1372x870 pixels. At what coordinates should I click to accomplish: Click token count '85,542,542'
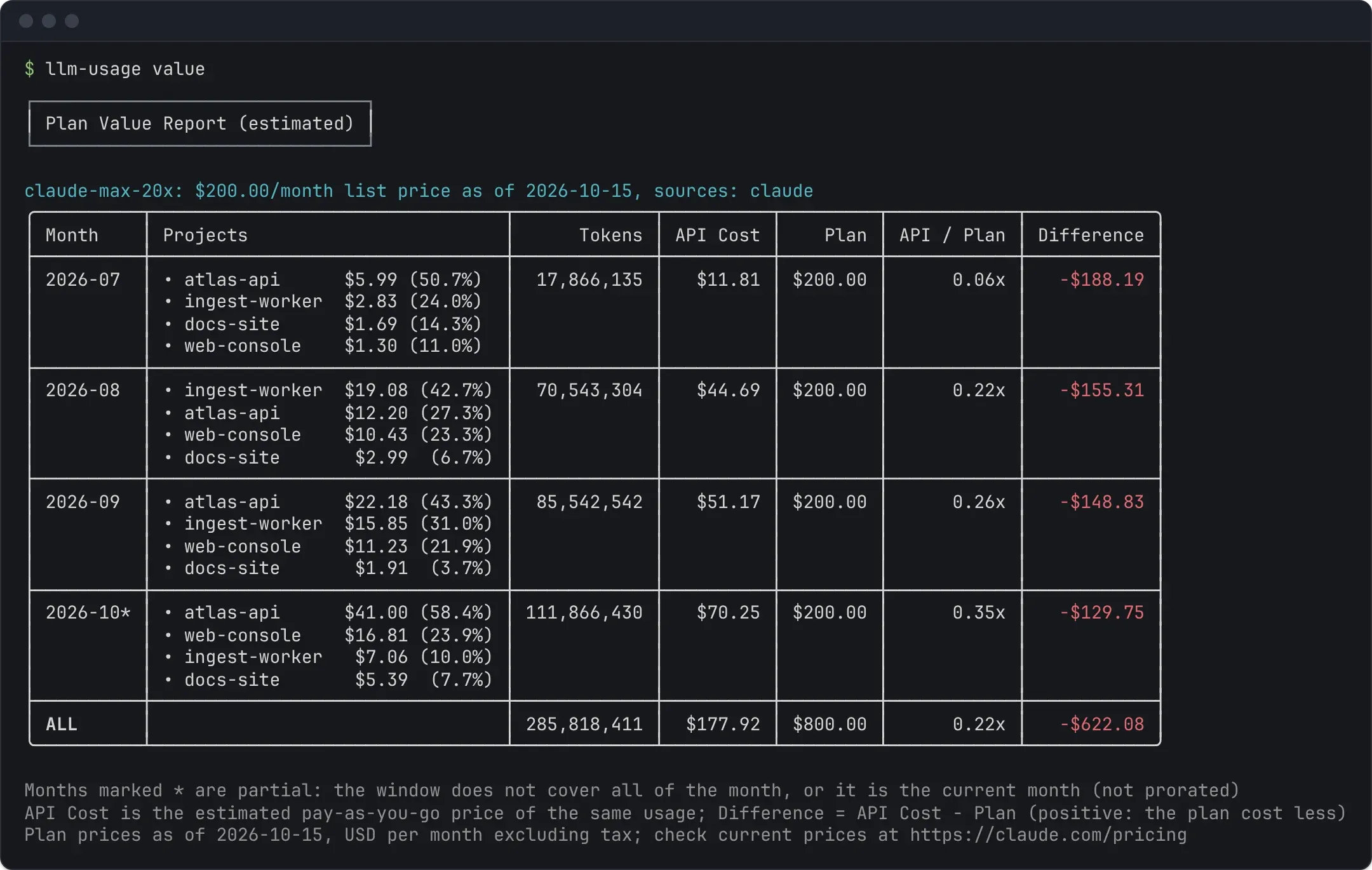point(589,502)
